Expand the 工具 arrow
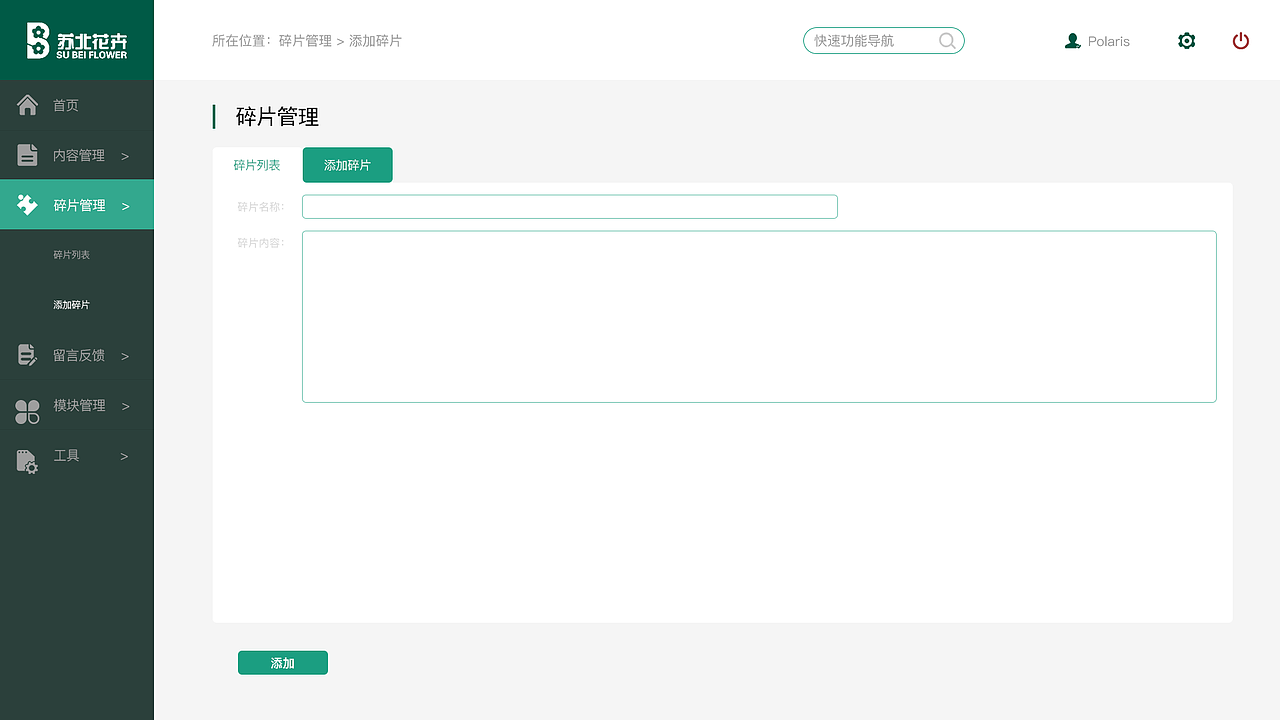Viewport: 1280px width, 720px height. (x=124, y=456)
